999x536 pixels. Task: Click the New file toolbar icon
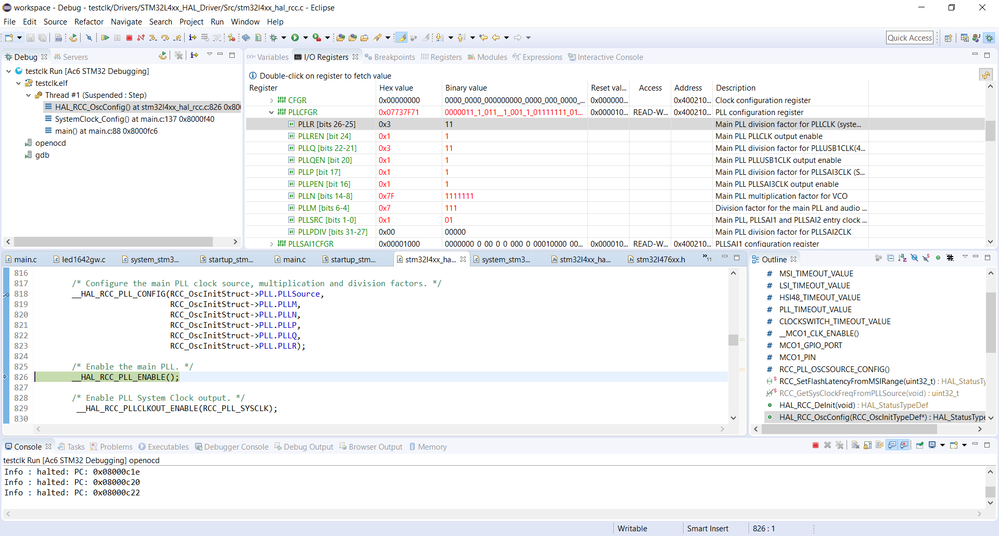click(9, 38)
